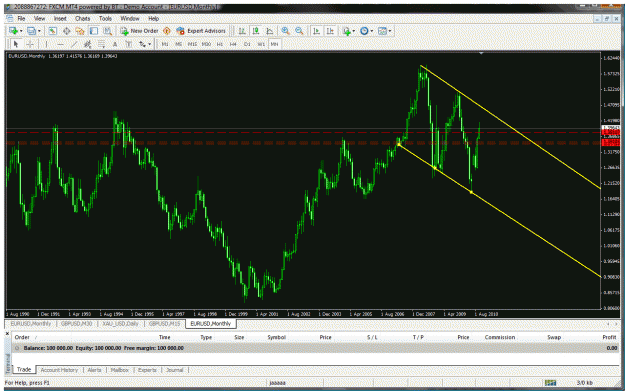This screenshot has height=391, width=625.
Task: Select the Crosshair tool
Action: [x=30, y=44]
